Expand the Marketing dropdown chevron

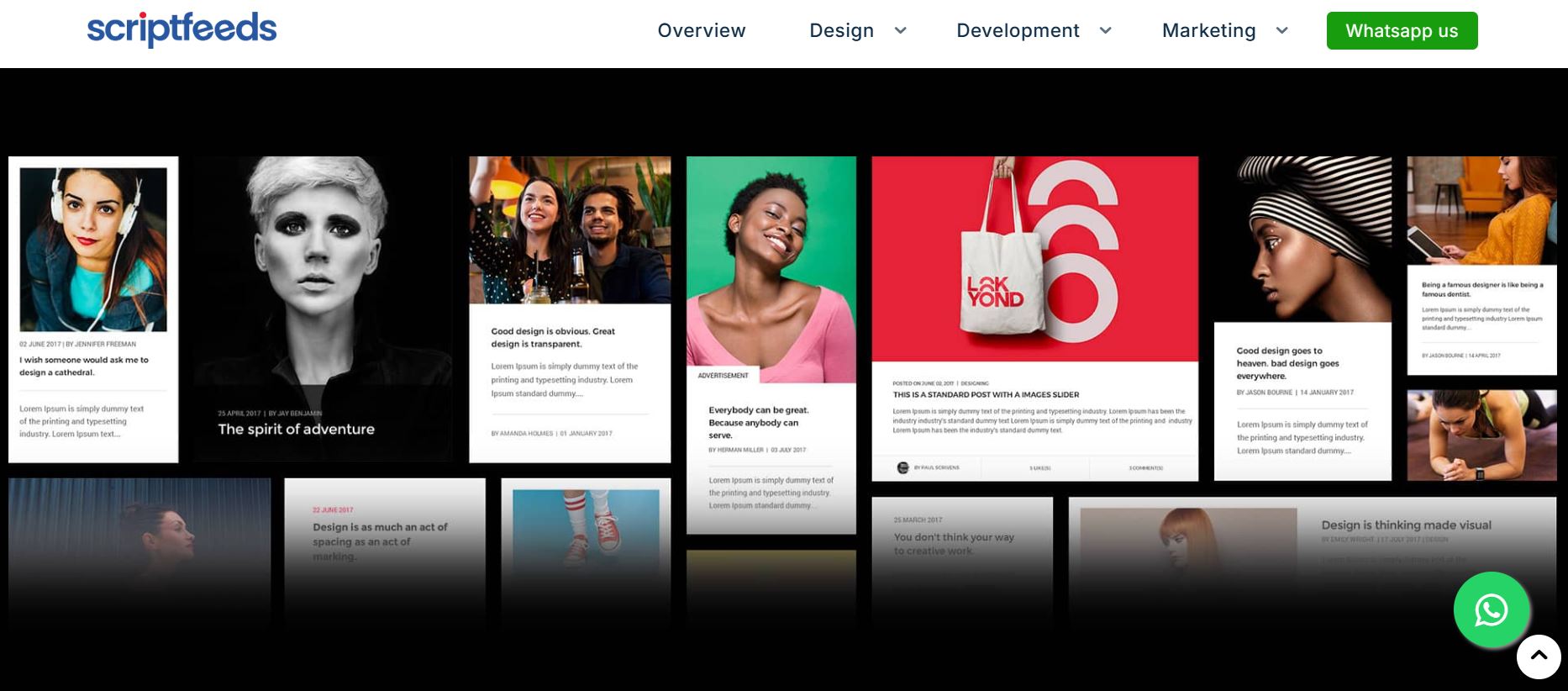[x=1281, y=31]
